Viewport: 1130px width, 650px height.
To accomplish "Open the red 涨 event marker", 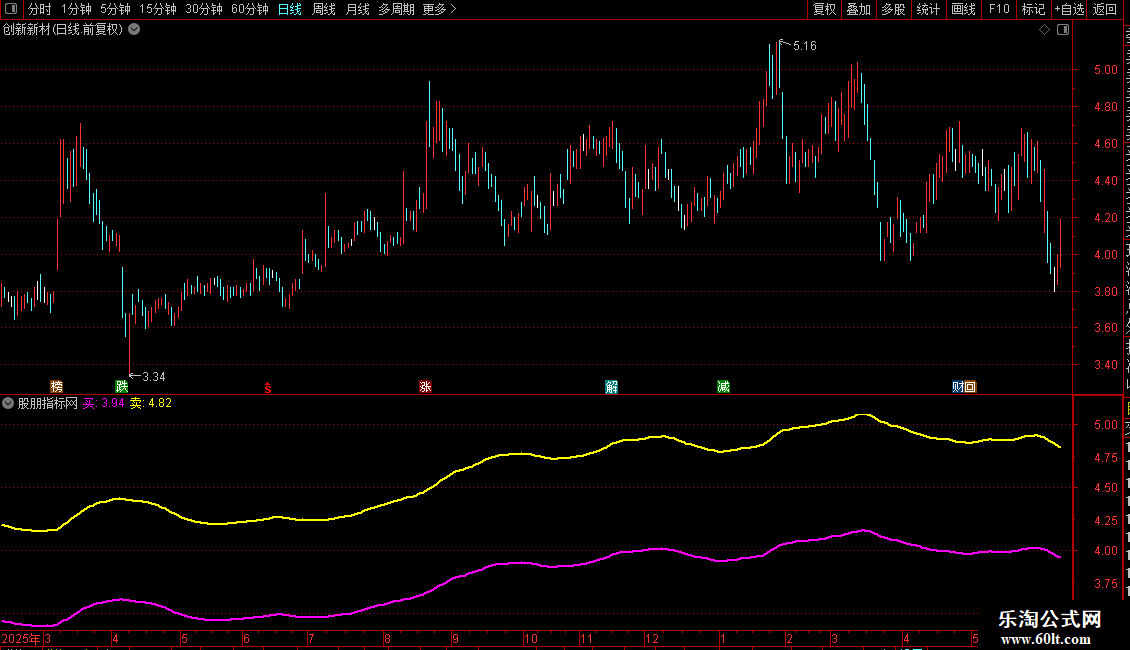I will [x=425, y=387].
